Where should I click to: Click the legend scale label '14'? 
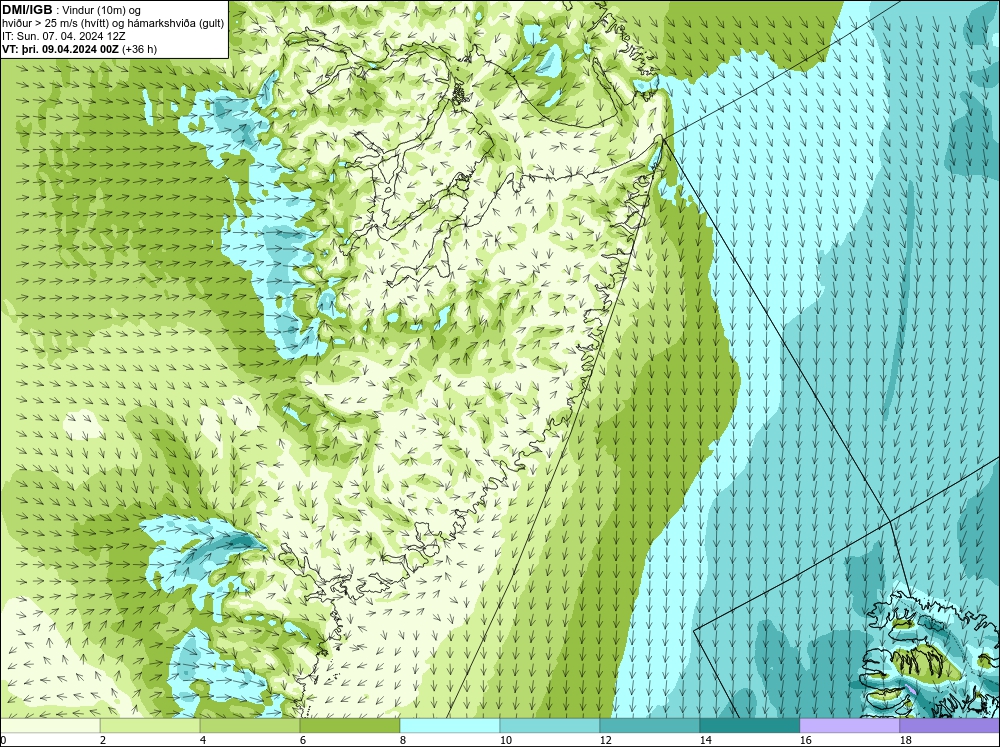(x=706, y=740)
